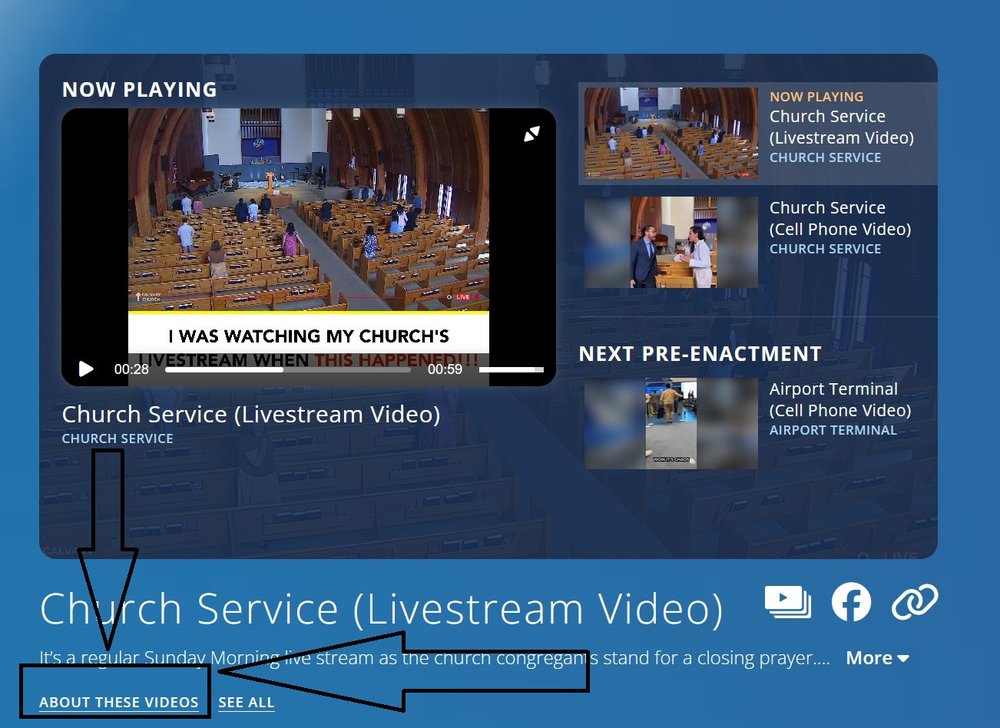The image size is (1000, 728).
Task: Expand the description with More
Action: [x=877, y=658]
